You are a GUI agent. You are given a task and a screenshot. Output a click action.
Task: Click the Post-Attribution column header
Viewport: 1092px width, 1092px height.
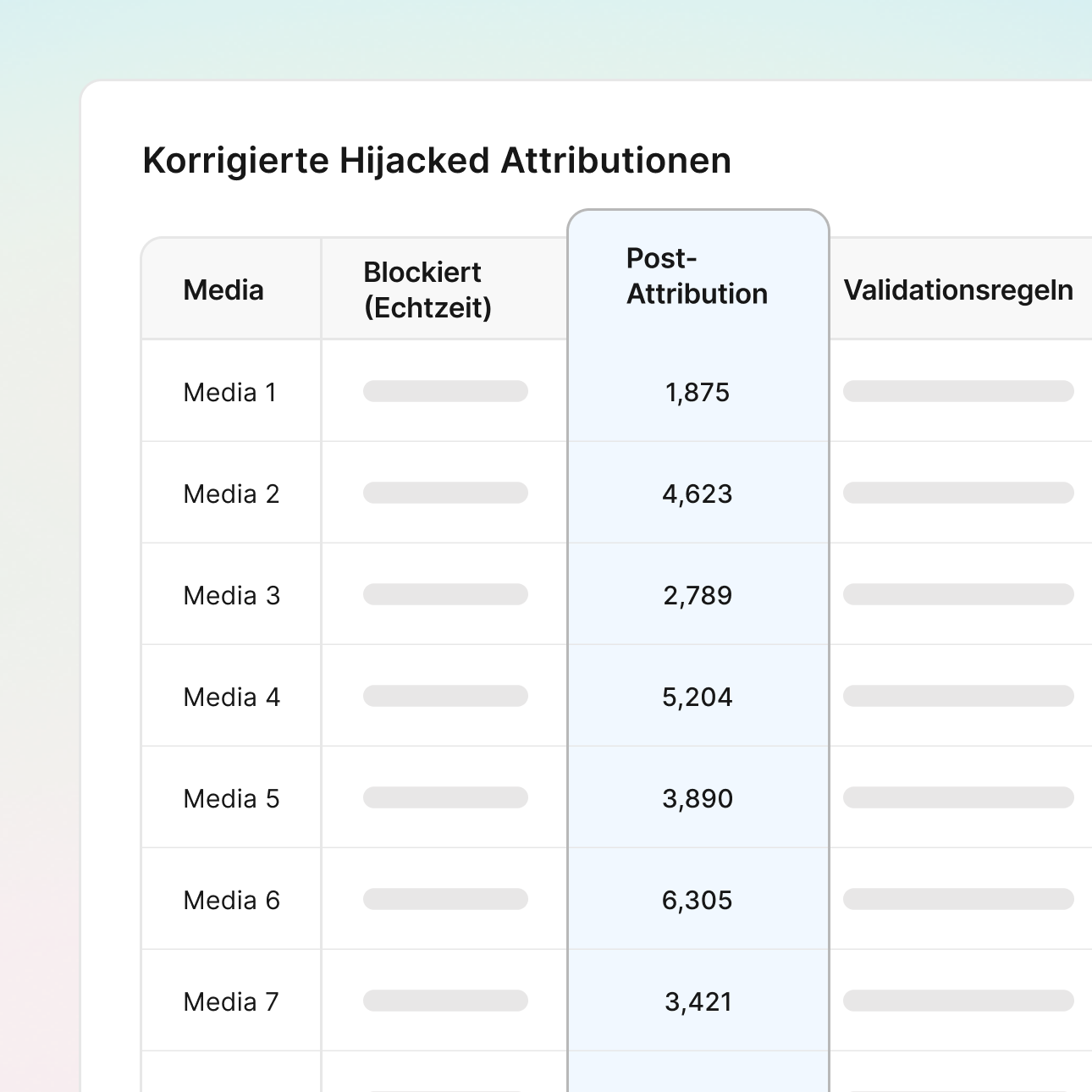pos(697,276)
